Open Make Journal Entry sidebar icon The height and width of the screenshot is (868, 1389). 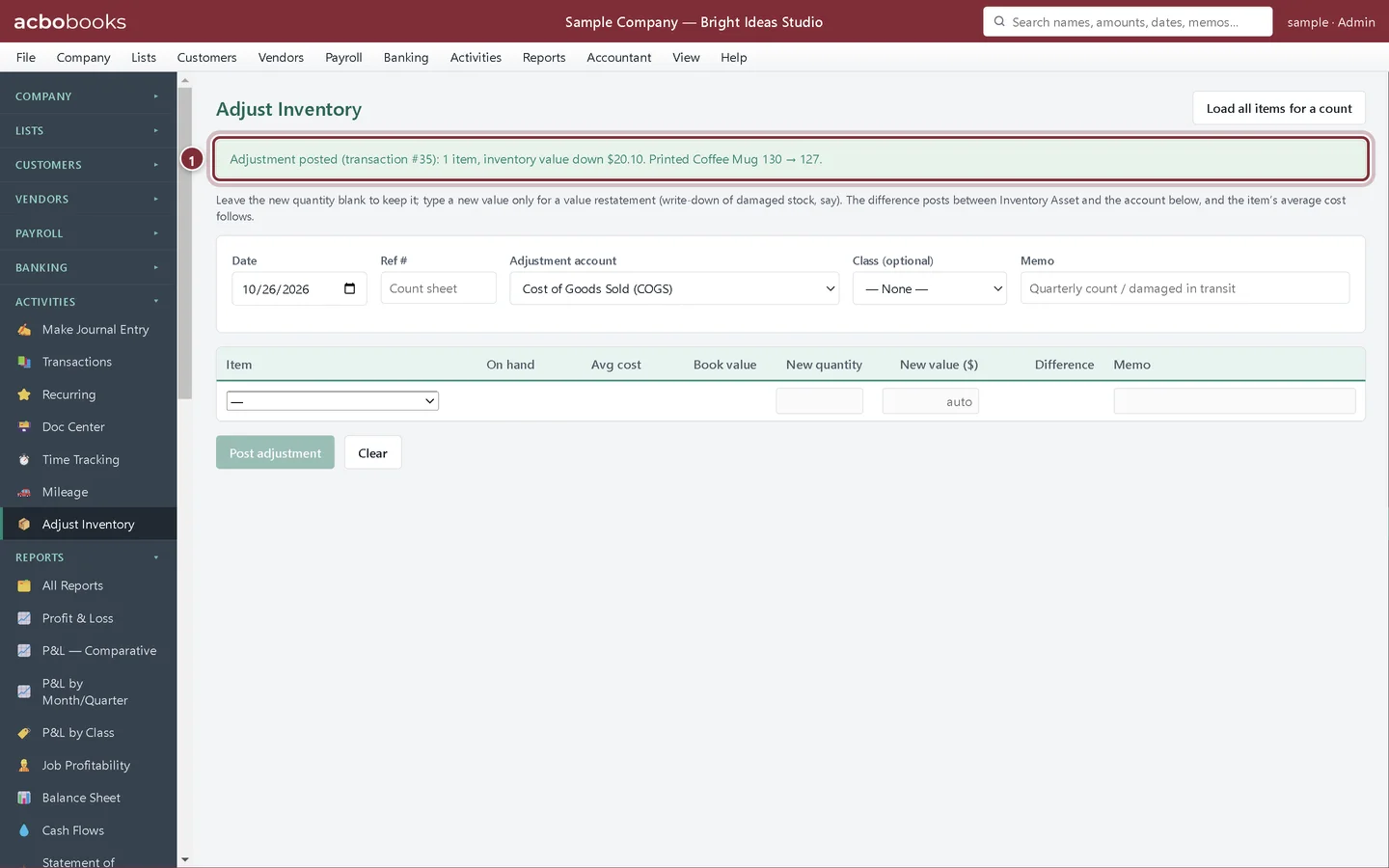point(24,330)
